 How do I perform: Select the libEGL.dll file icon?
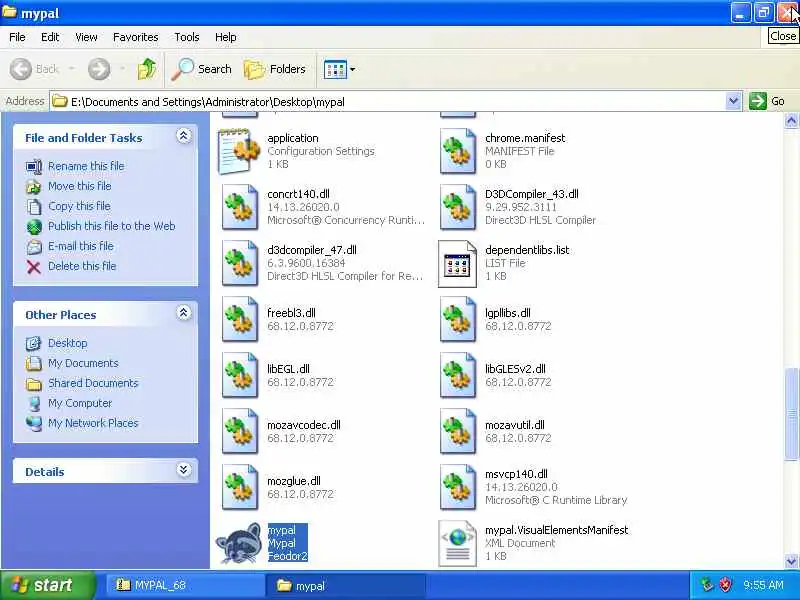coord(239,376)
